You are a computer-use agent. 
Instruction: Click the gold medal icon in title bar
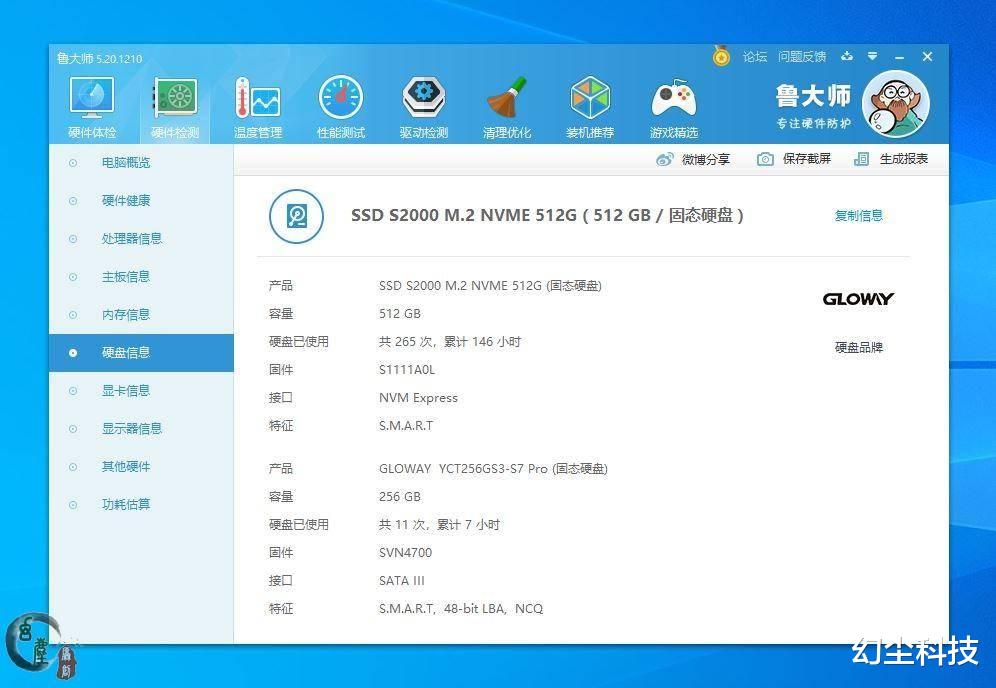pos(721,57)
